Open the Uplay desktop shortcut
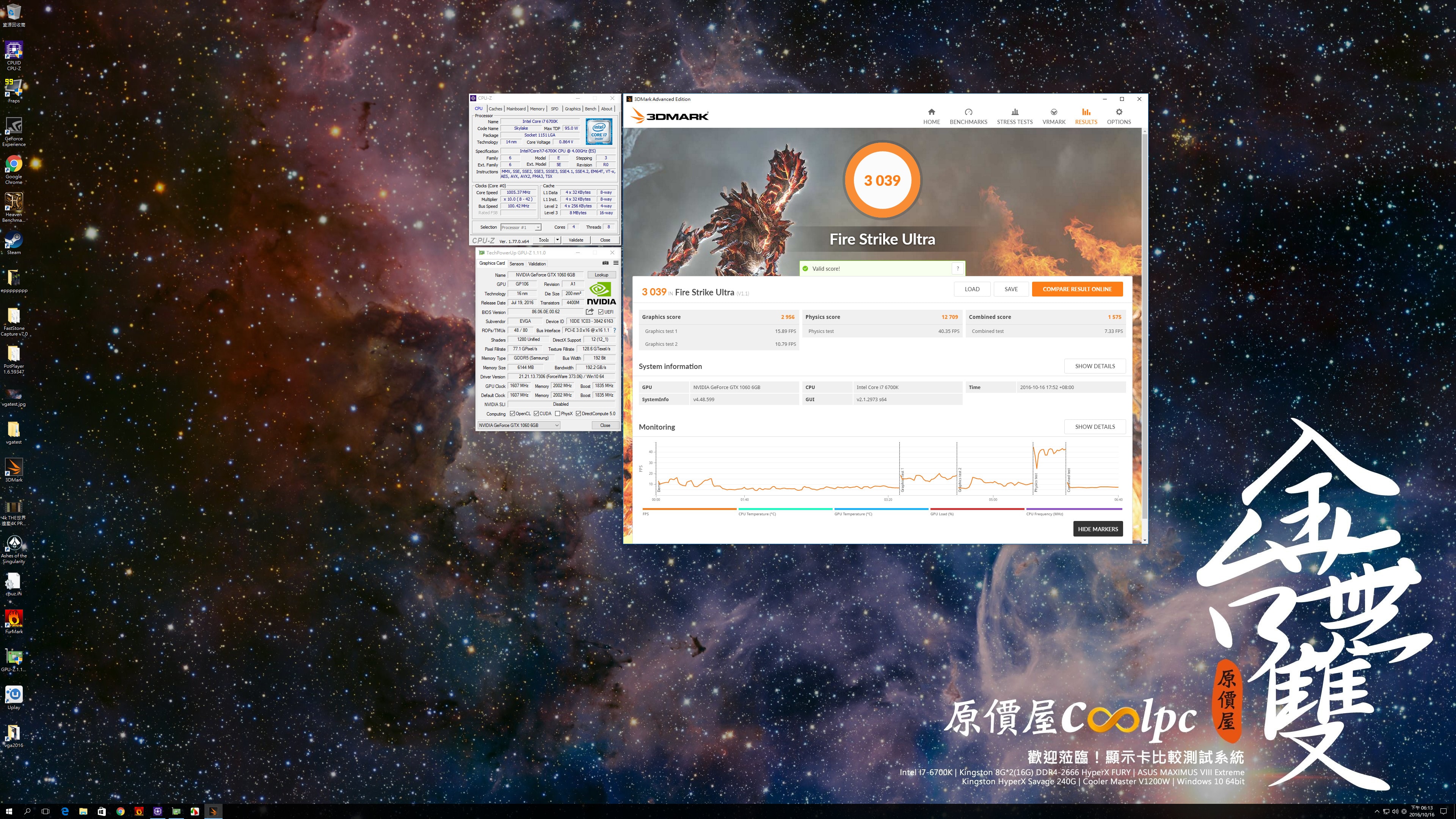This screenshot has height=819, width=1456. click(14, 698)
